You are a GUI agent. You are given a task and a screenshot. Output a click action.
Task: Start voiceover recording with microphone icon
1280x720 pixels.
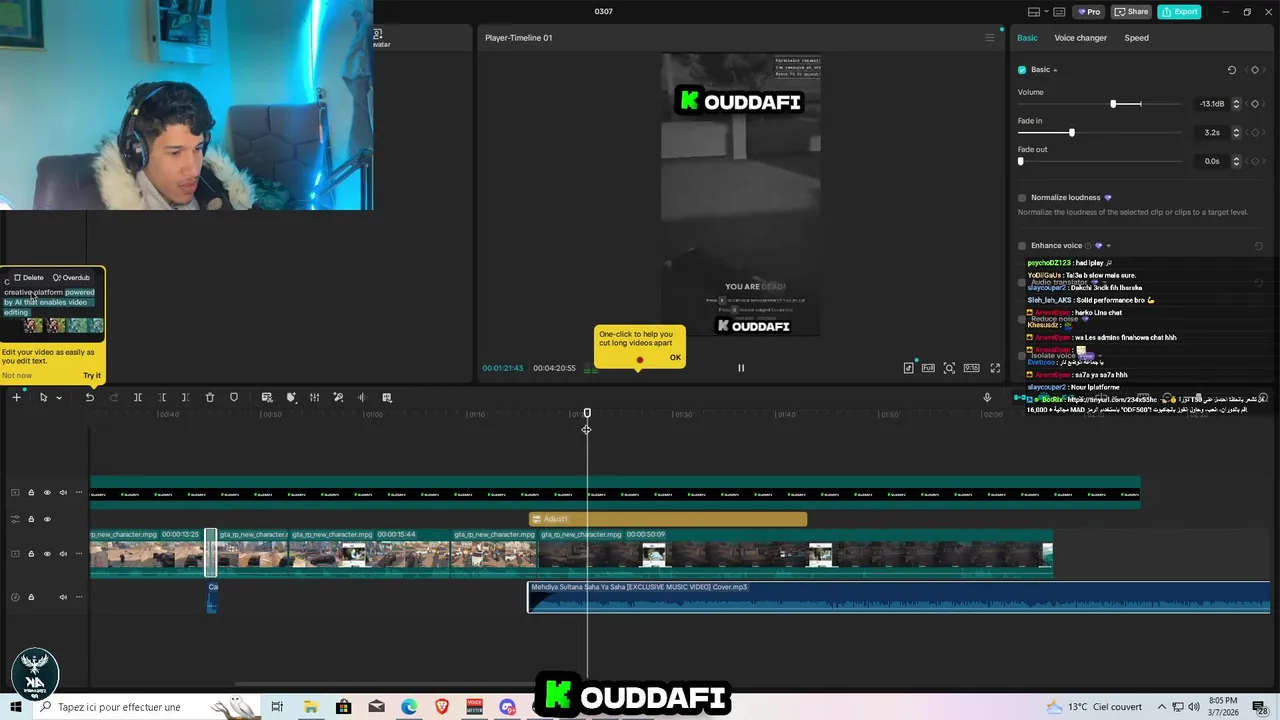tap(987, 397)
